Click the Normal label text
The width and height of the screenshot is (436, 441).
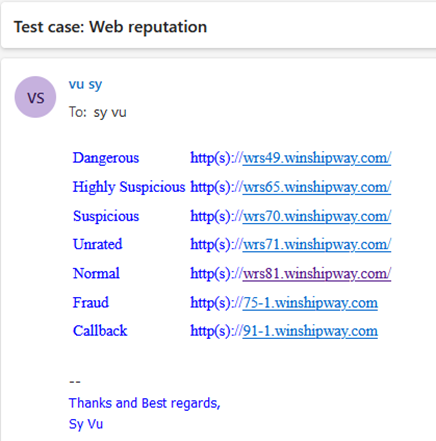point(96,273)
